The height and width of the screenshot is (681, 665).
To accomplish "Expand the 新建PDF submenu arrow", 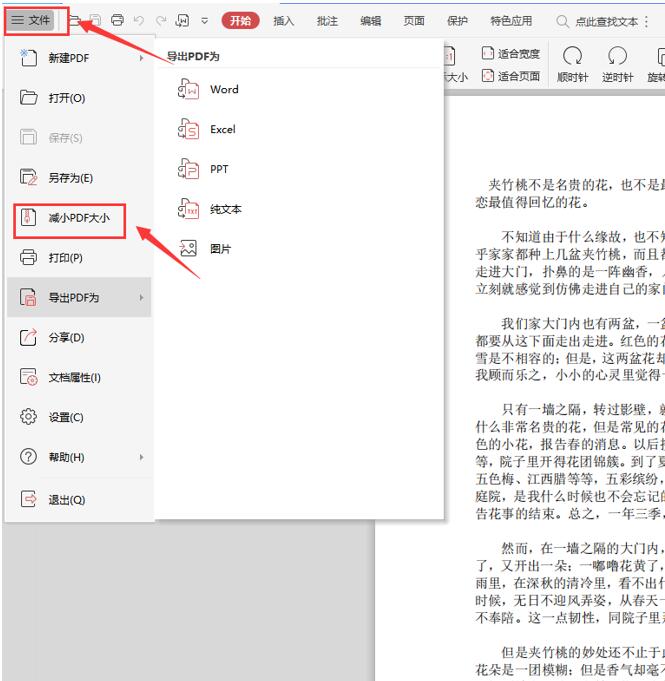I will [141, 58].
